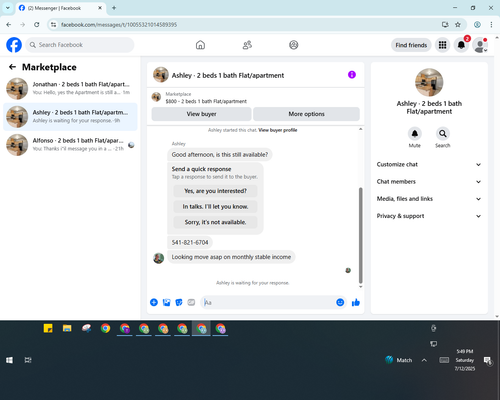Click Find friends button

tap(411, 45)
